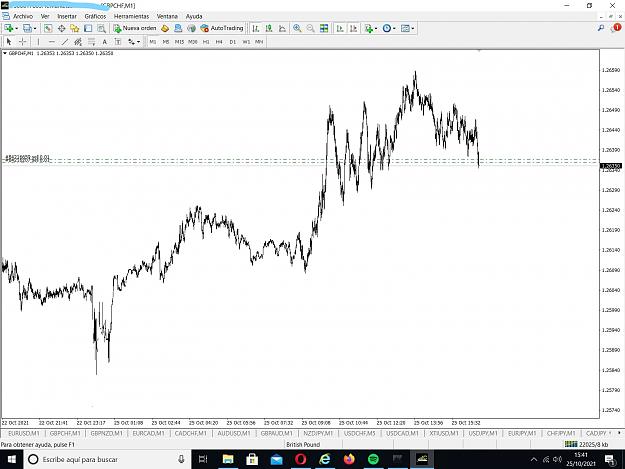The height and width of the screenshot is (469, 625).
Task: Select the Fibonacci retracement tool
Action: pos(91,41)
